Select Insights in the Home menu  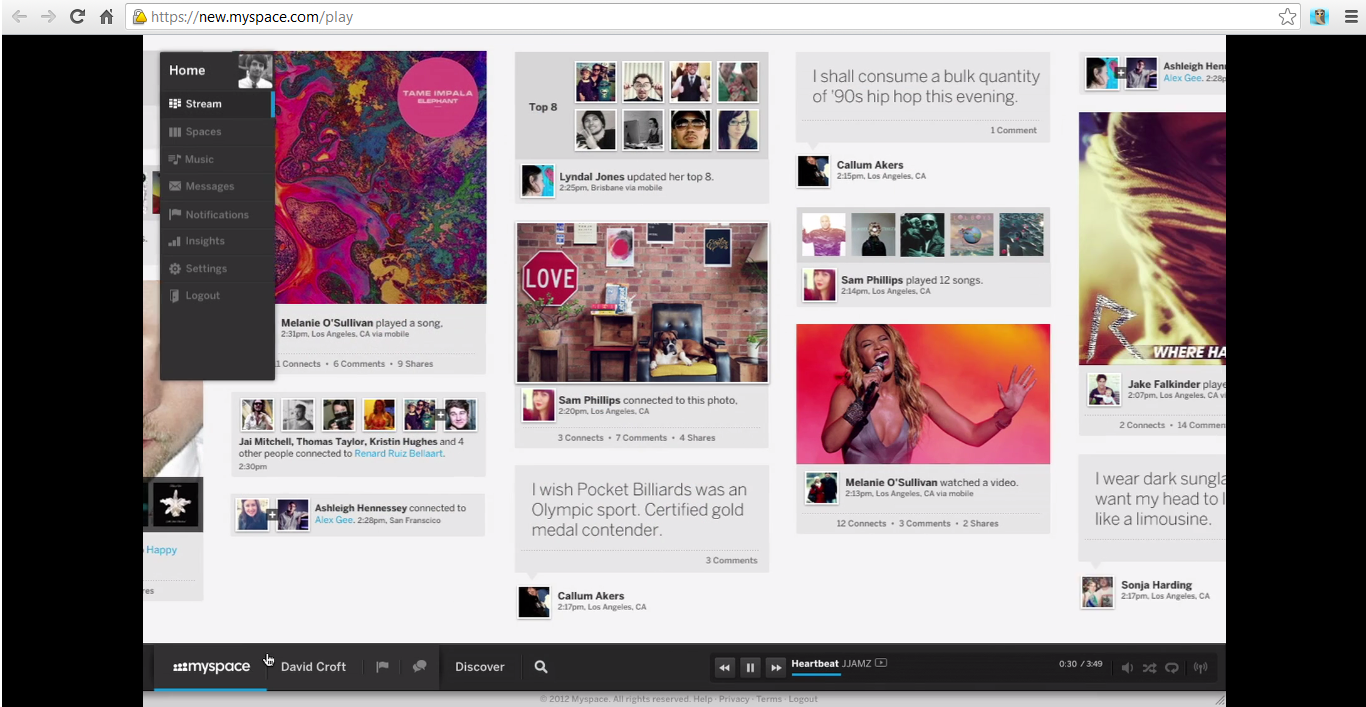[x=204, y=241]
